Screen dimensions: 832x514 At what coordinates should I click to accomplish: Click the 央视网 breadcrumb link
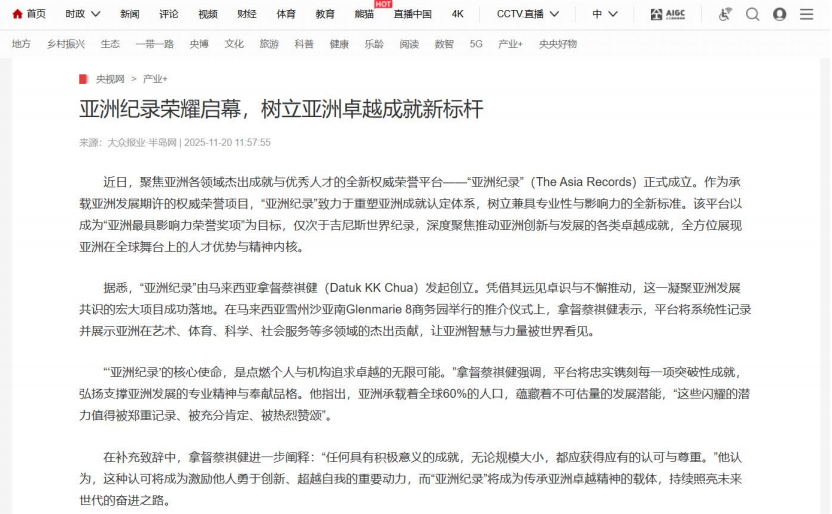click(110, 78)
